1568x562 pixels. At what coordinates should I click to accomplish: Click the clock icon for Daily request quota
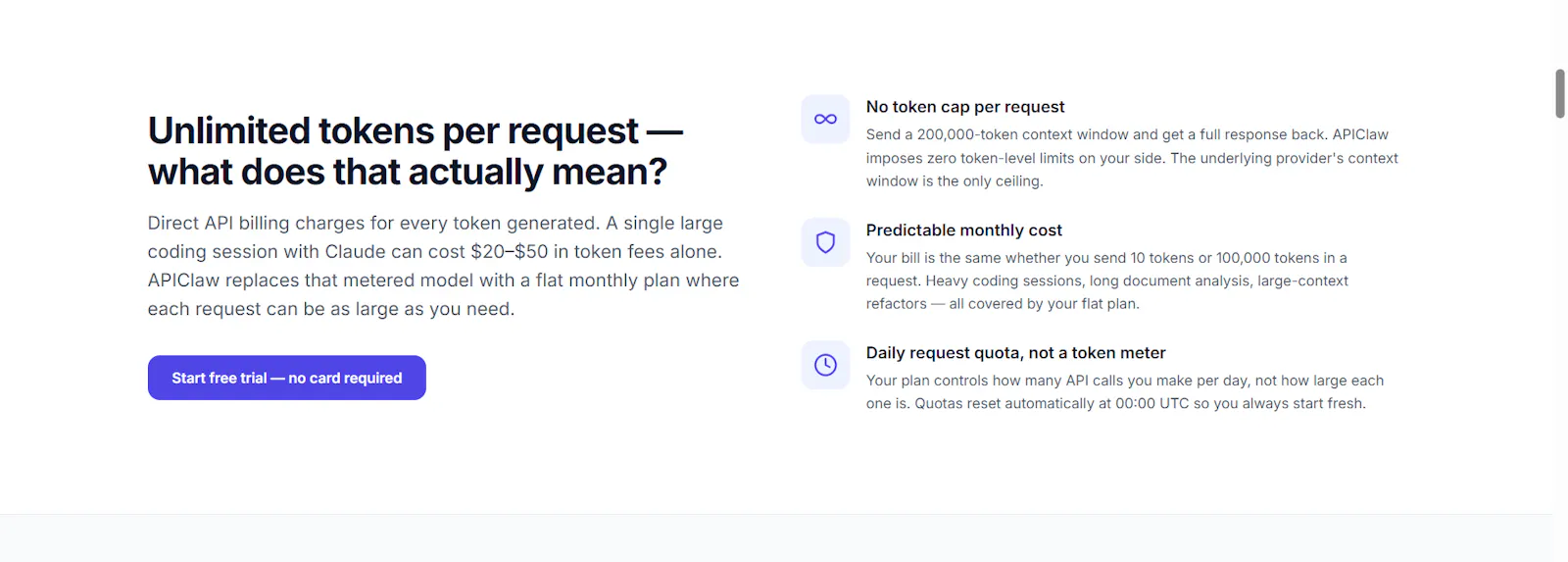[825, 365]
